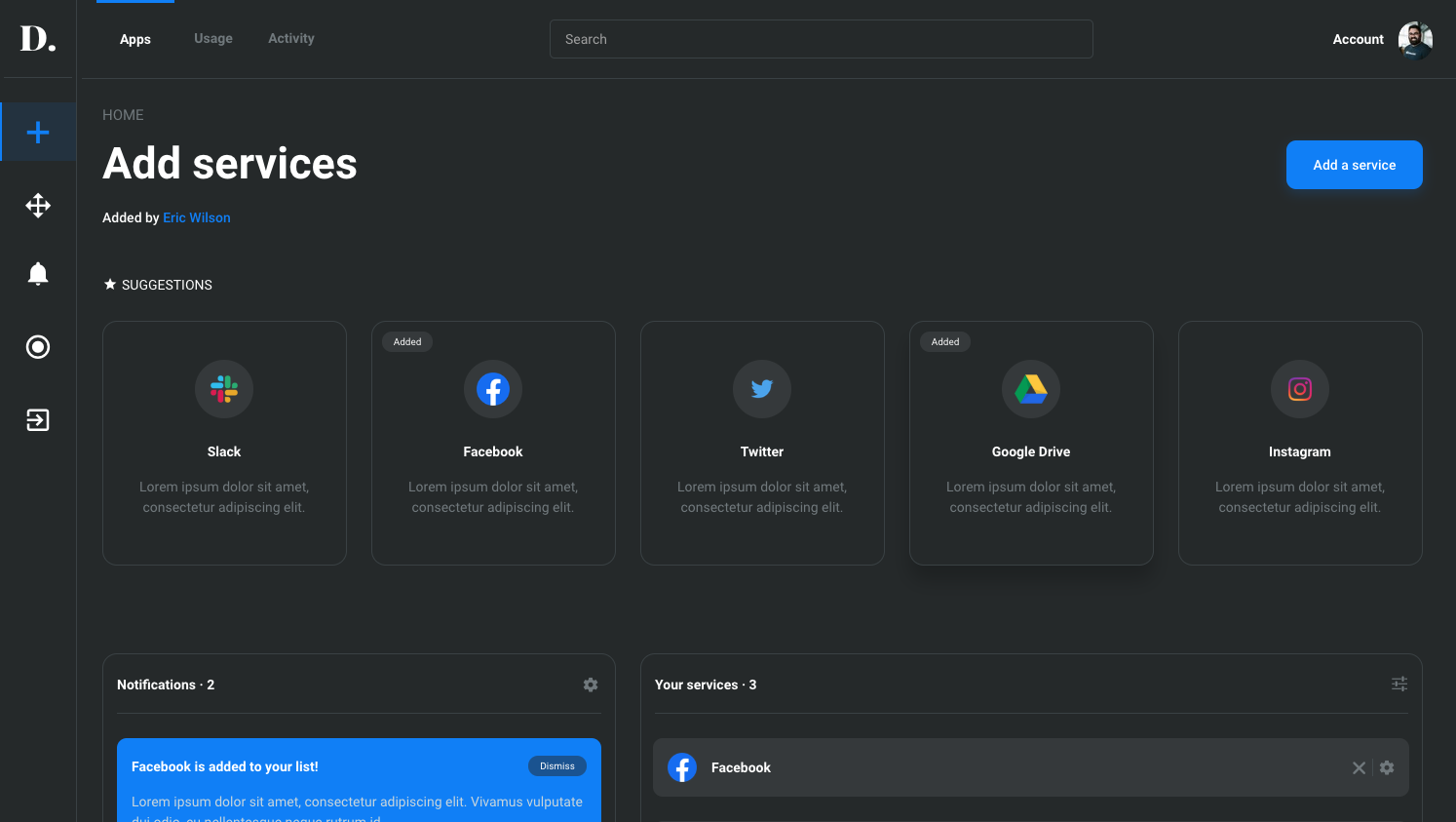Open the move arrows icon in sidebar
The image size is (1456, 822).
pyautogui.click(x=38, y=206)
